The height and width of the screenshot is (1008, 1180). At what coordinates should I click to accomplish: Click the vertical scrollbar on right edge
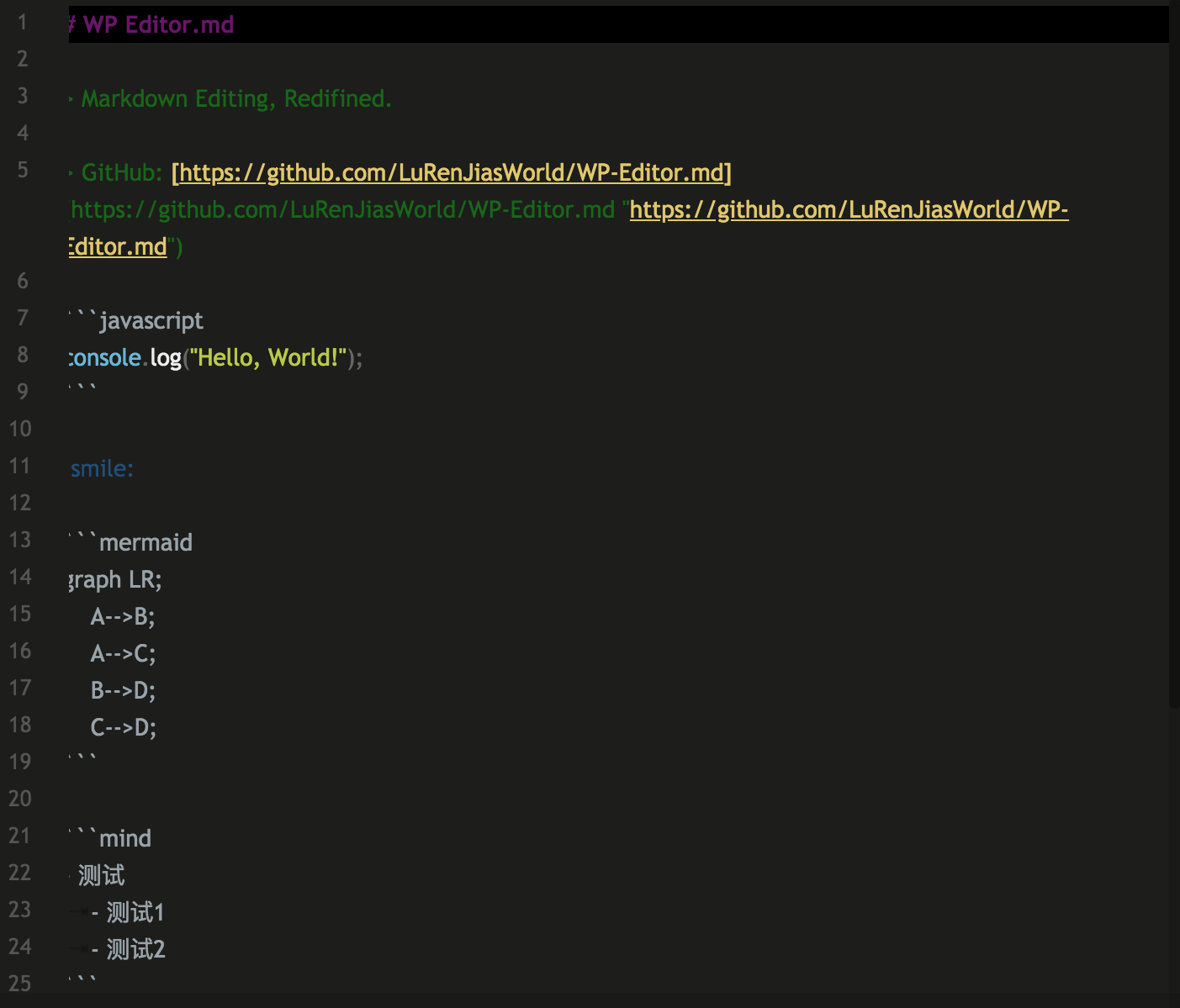[1174, 353]
